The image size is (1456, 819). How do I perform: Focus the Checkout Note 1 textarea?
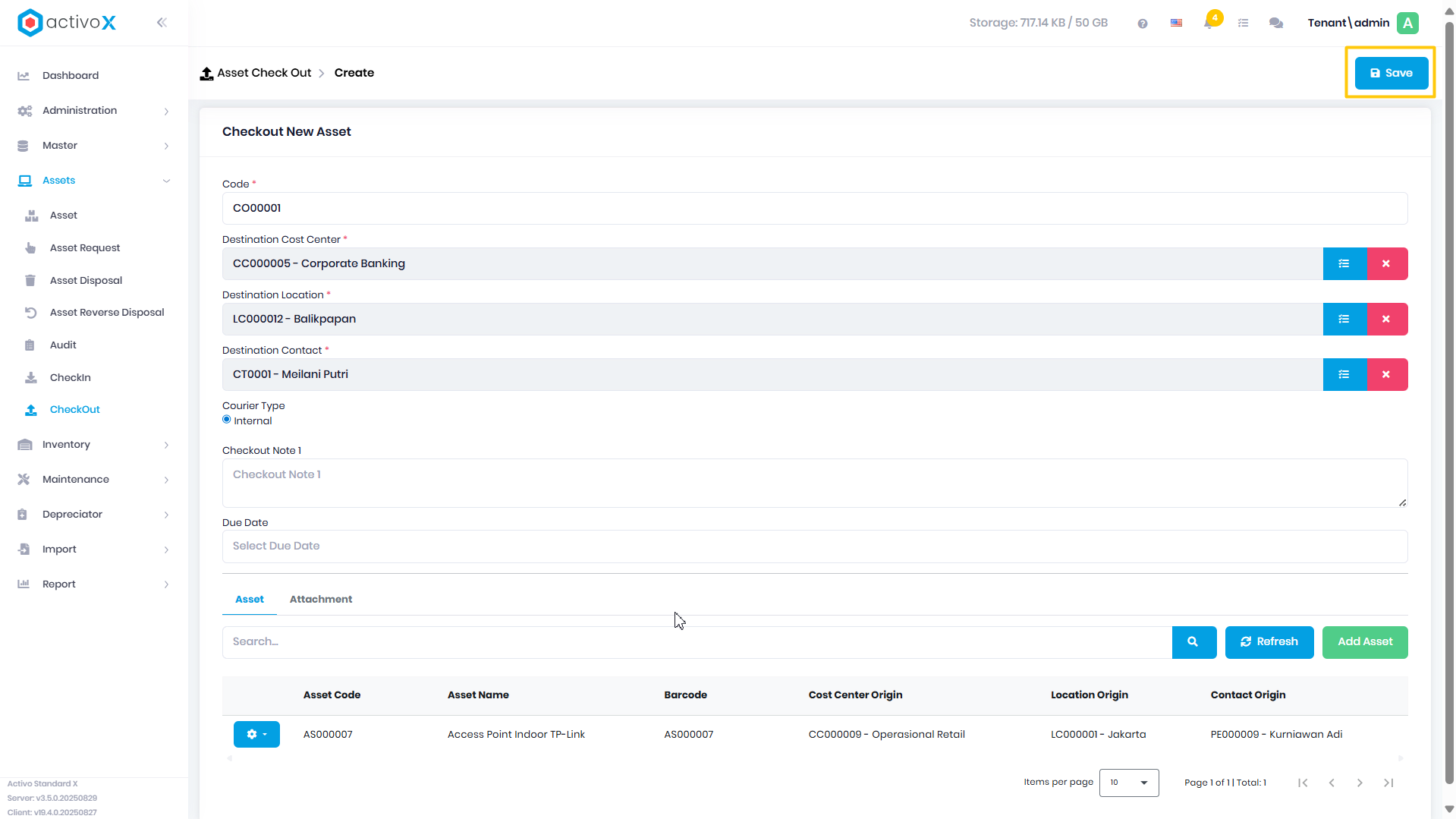[x=815, y=483]
